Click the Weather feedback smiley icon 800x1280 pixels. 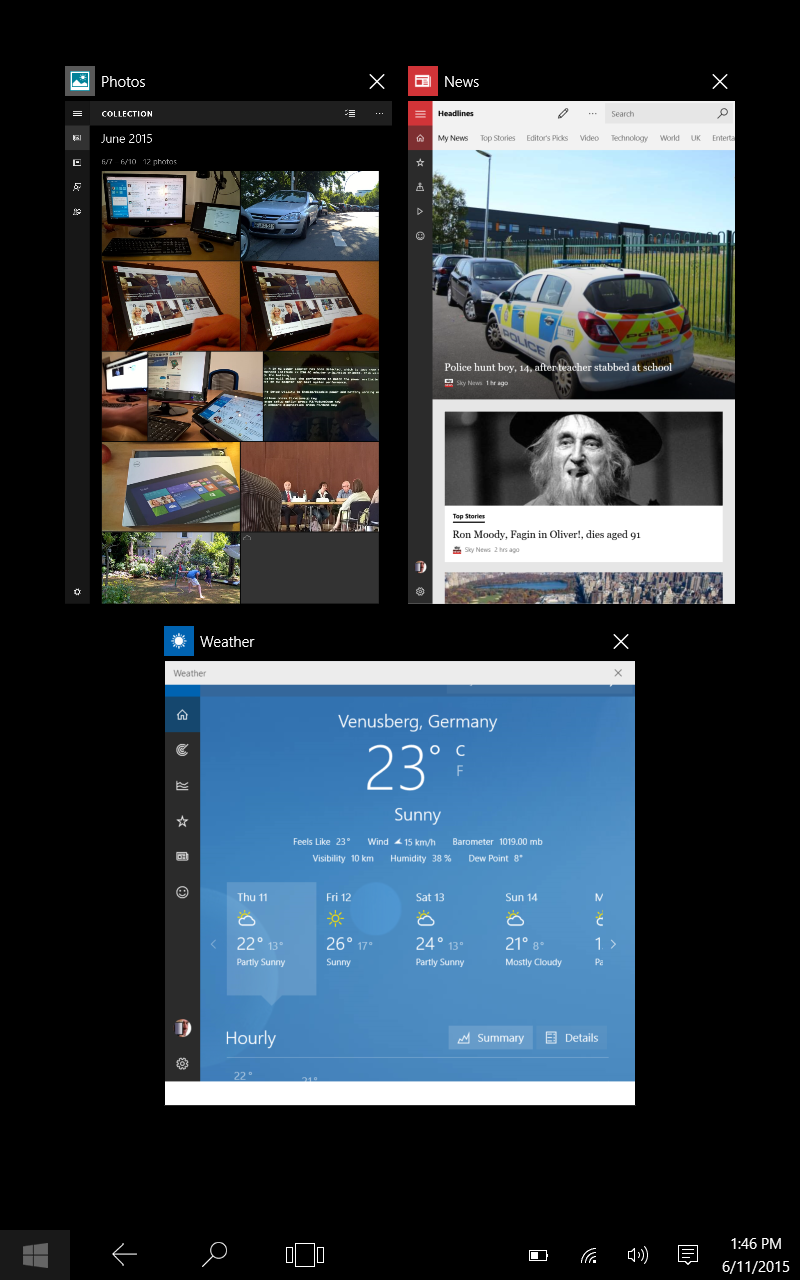(182, 892)
